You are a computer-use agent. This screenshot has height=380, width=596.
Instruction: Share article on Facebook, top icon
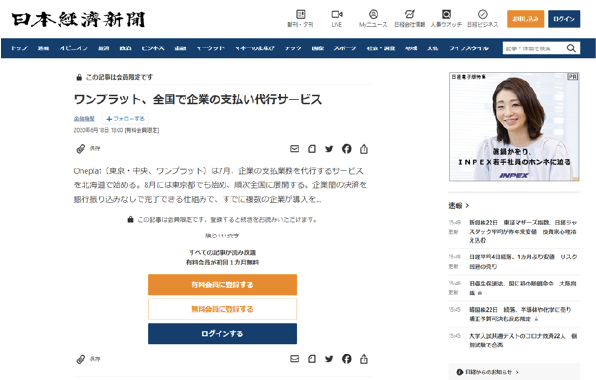(347, 149)
